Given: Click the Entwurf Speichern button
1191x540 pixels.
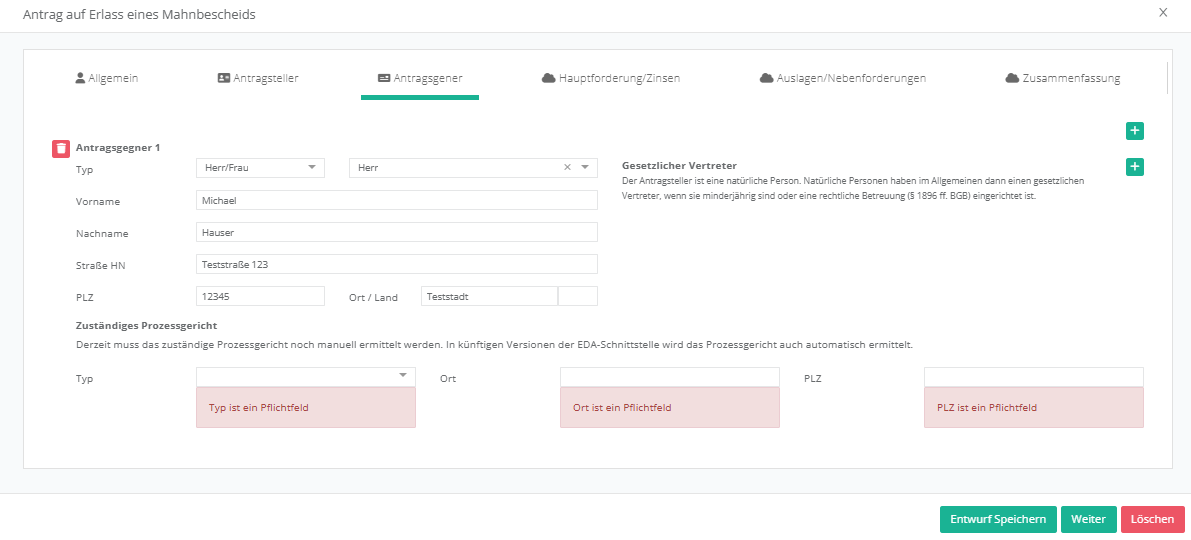Looking at the screenshot, I should click(x=997, y=519).
